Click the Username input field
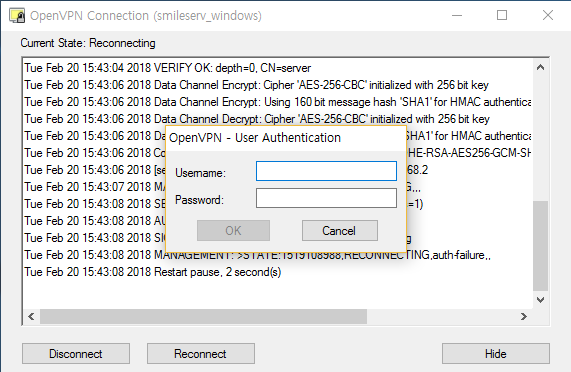 pos(326,171)
